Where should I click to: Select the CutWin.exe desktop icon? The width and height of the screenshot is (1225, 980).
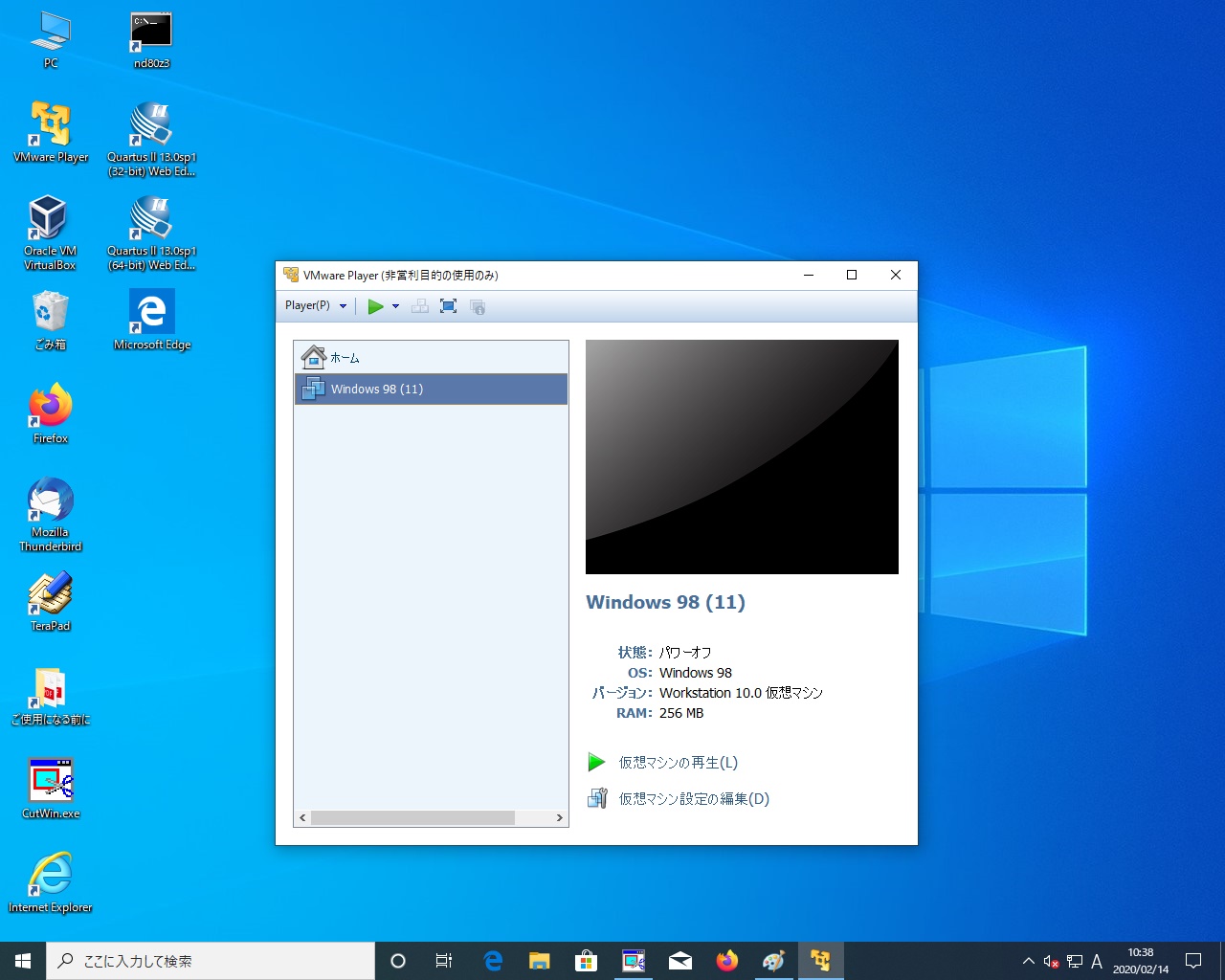coord(51,790)
